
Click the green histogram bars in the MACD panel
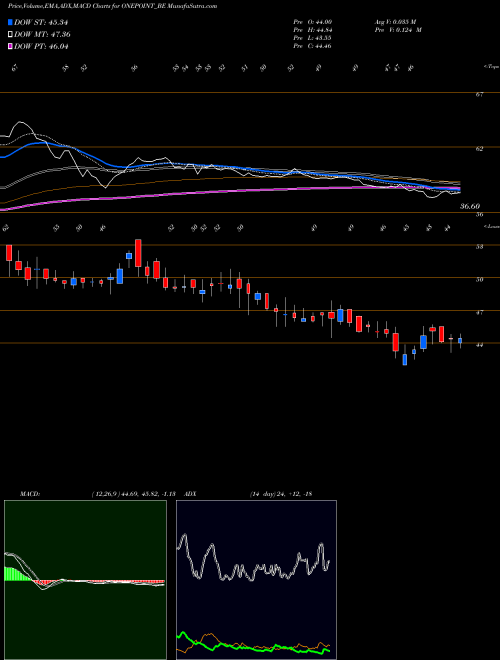[x=17, y=574]
